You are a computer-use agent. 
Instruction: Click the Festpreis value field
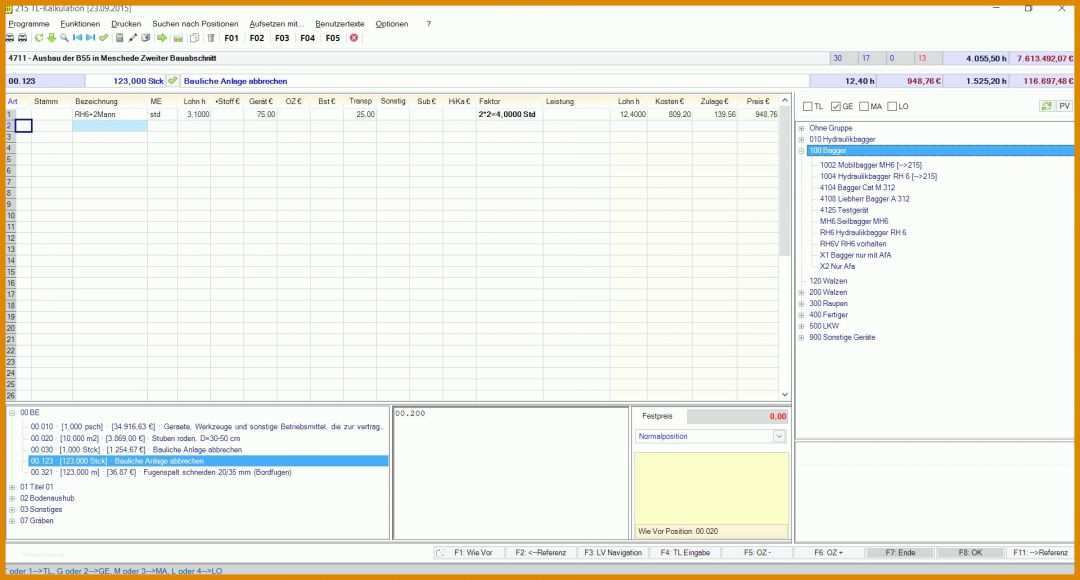click(737, 416)
